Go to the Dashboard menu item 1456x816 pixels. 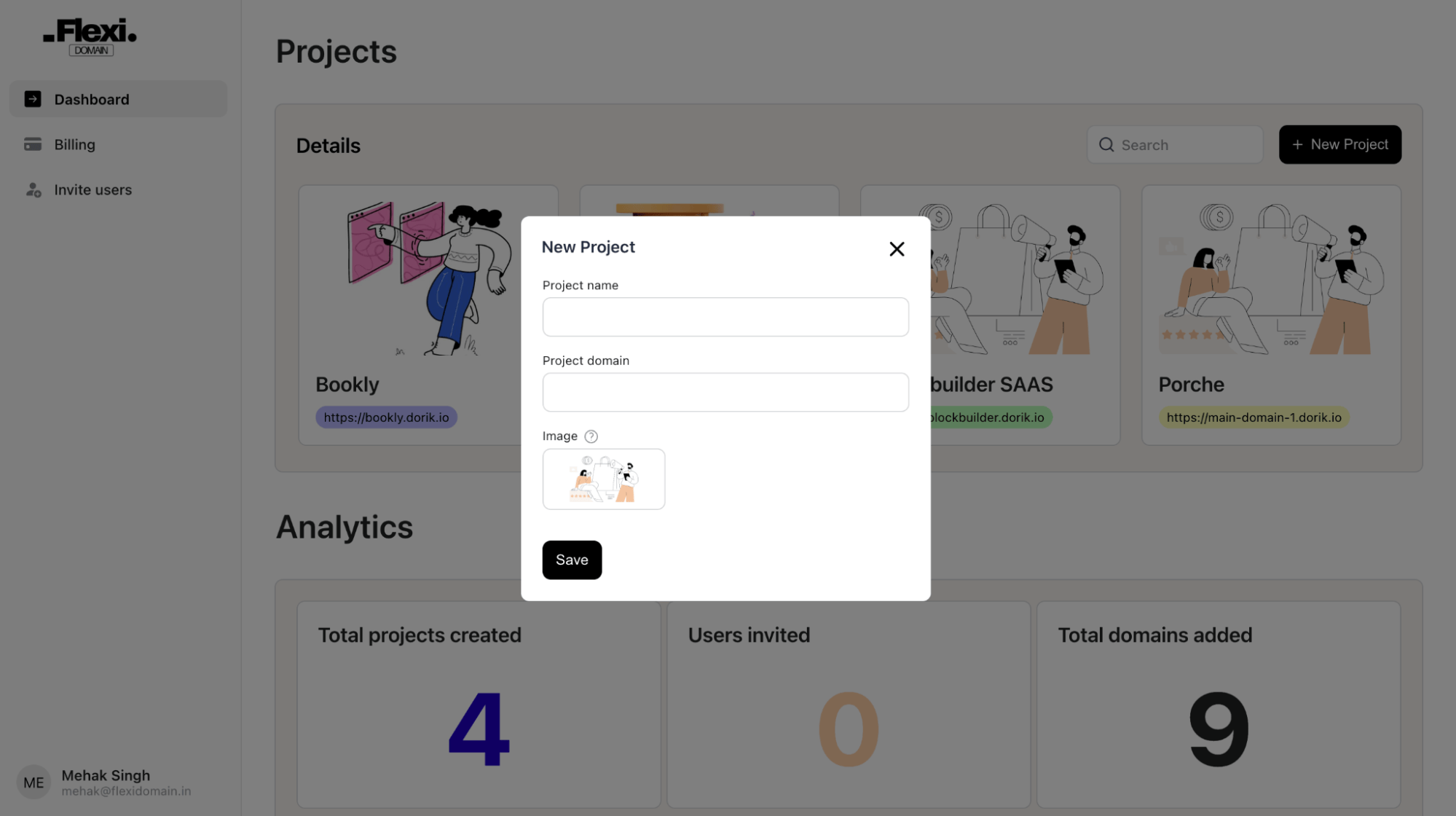[91, 99]
